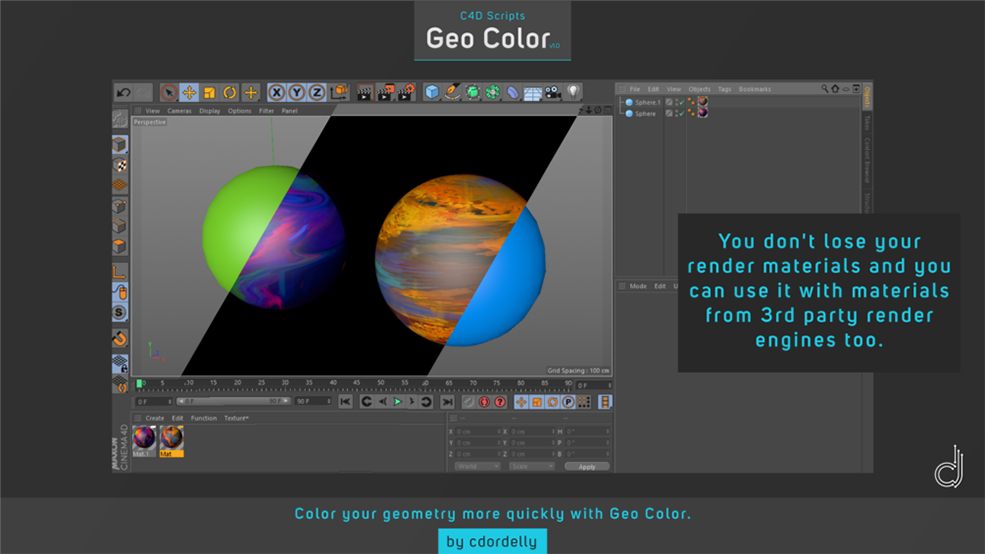Viewport: 985px width, 554px height.
Task: Click the Record Active Objects button
Action: click(x=468, y=402)
